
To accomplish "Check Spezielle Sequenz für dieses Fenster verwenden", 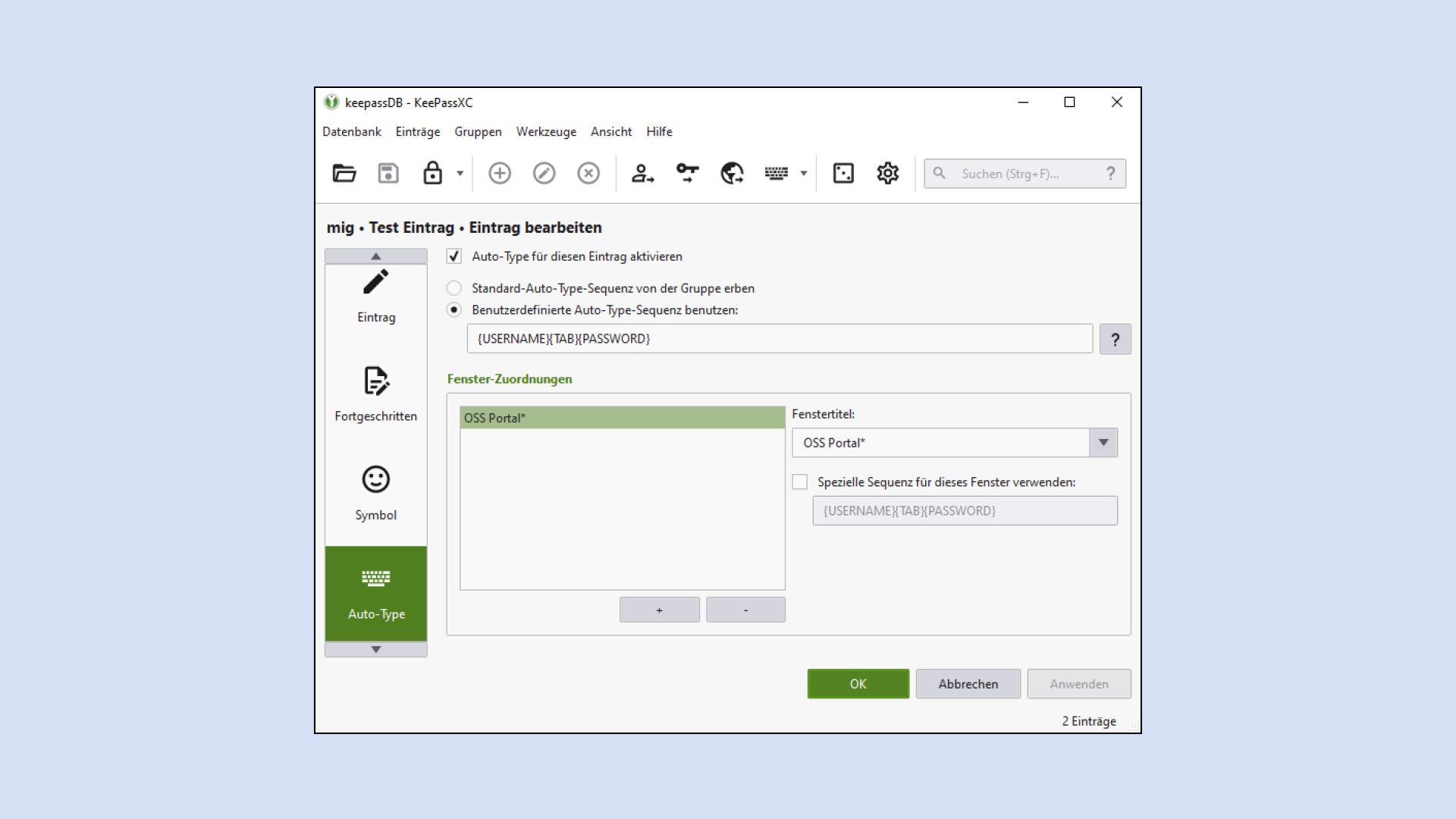I will (801, 481).
